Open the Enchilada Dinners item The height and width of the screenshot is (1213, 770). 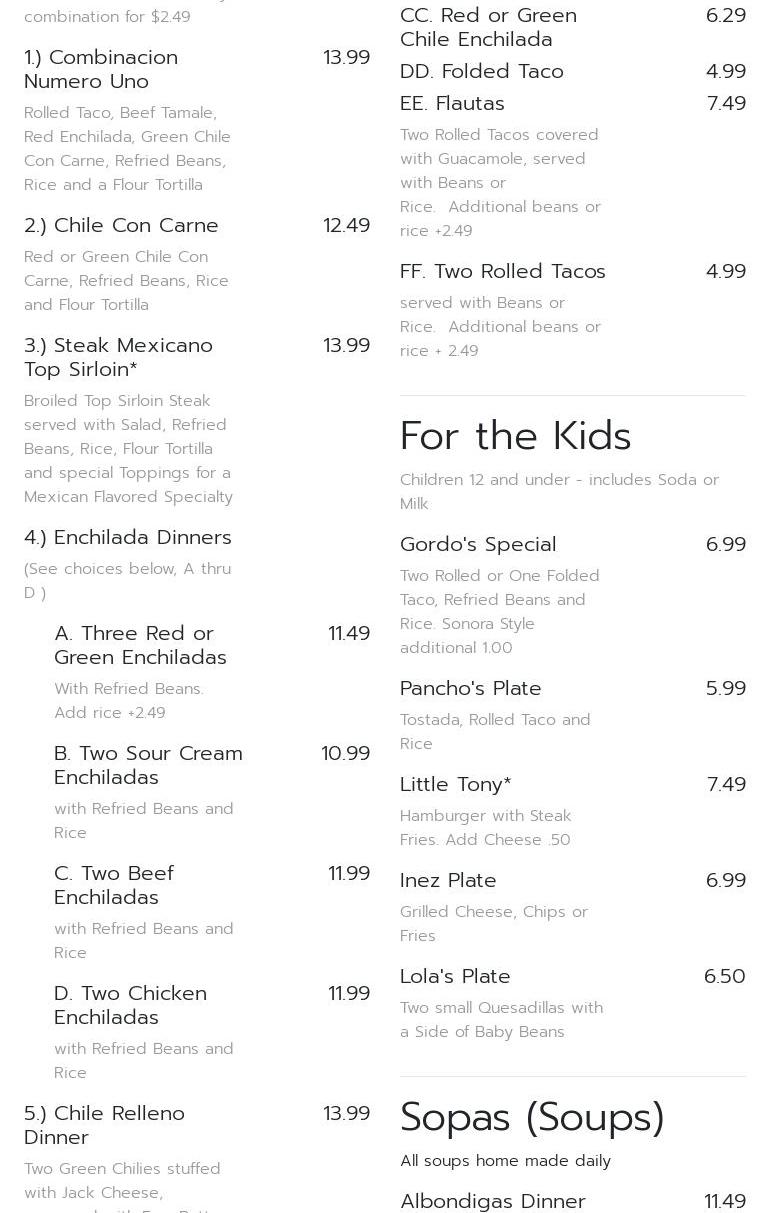click(127, 537)
